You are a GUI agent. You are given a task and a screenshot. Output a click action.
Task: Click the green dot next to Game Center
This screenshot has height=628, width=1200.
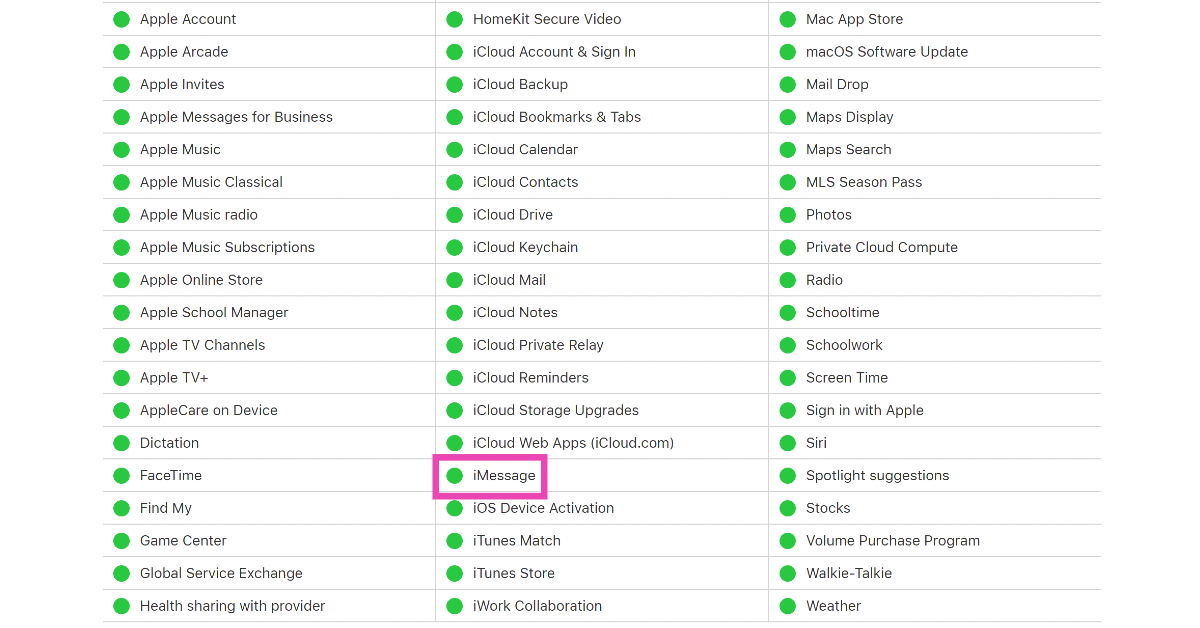(121, 541)
